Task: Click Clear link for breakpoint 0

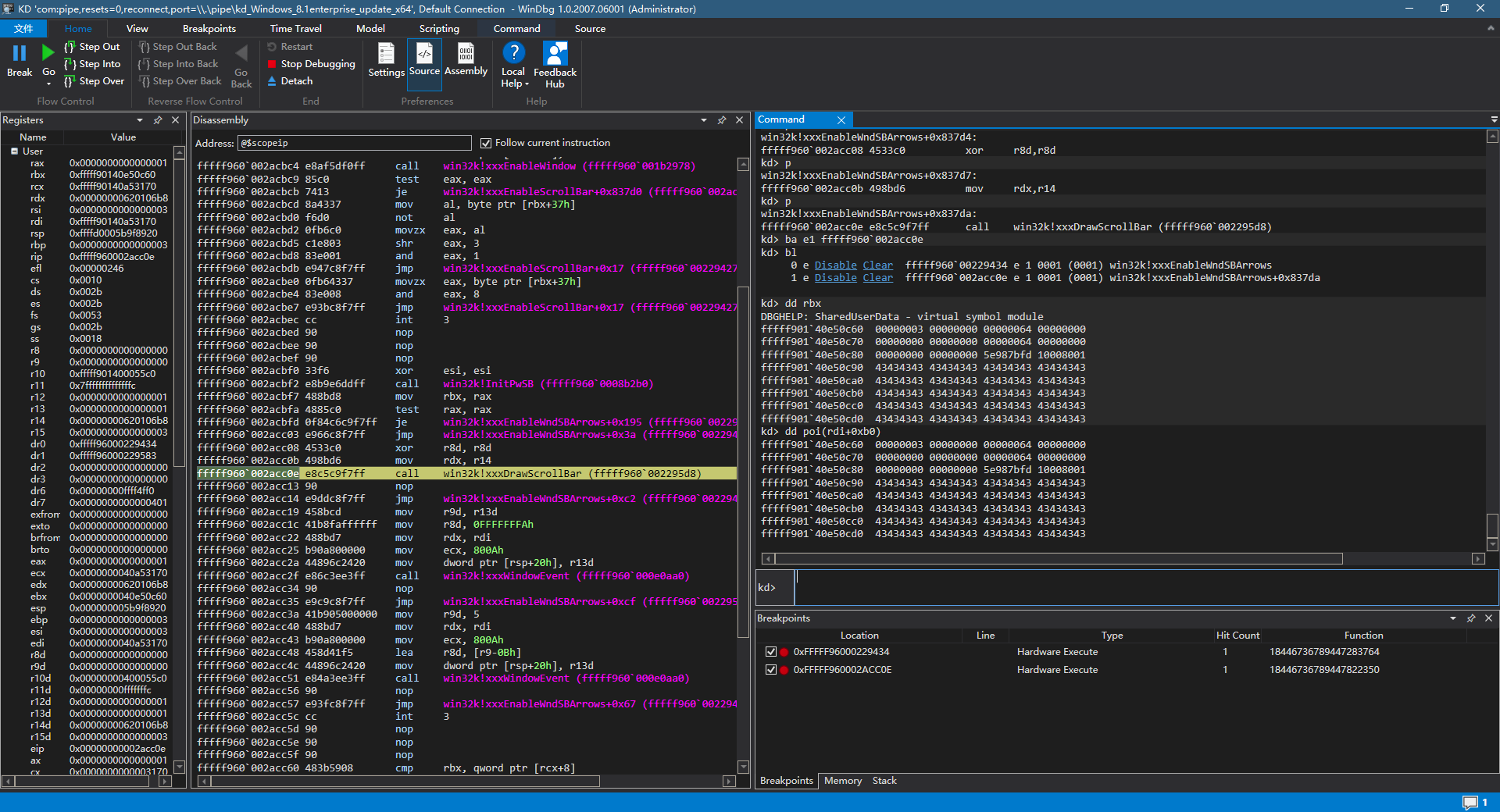Action: [878, 265]
